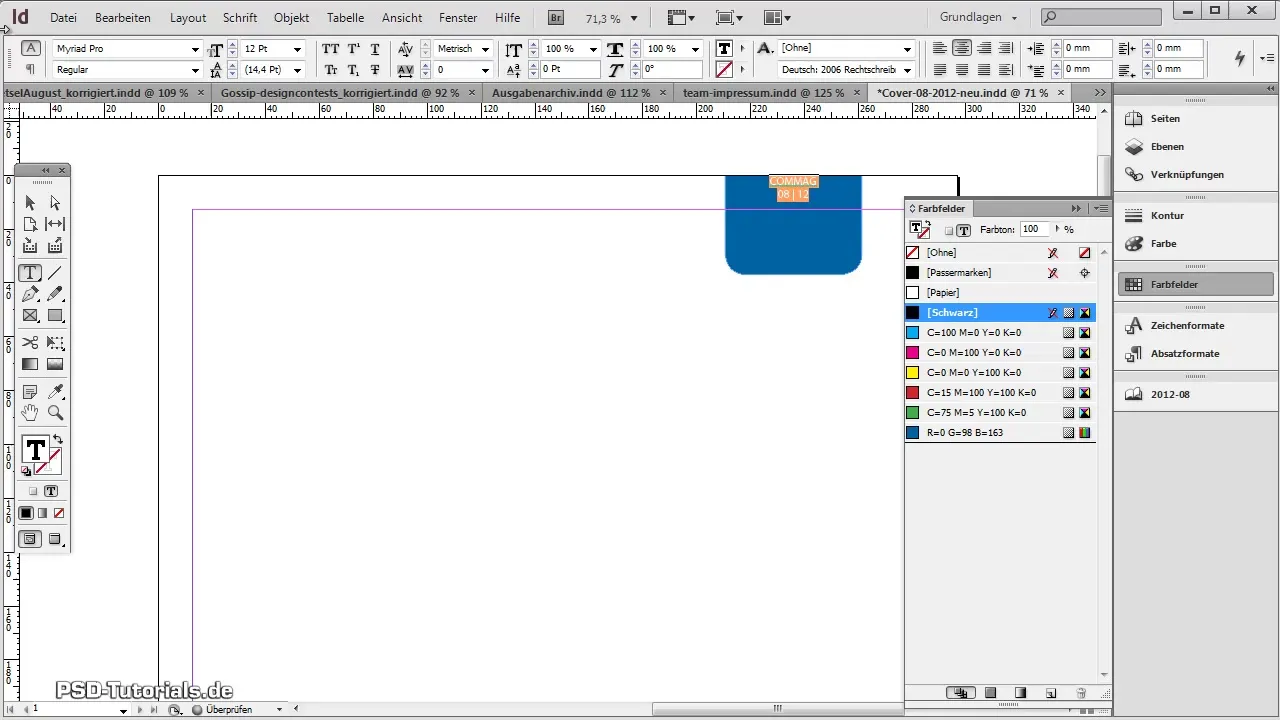
Task: Set paragraph alignment to right
Action: pos(984,49)
